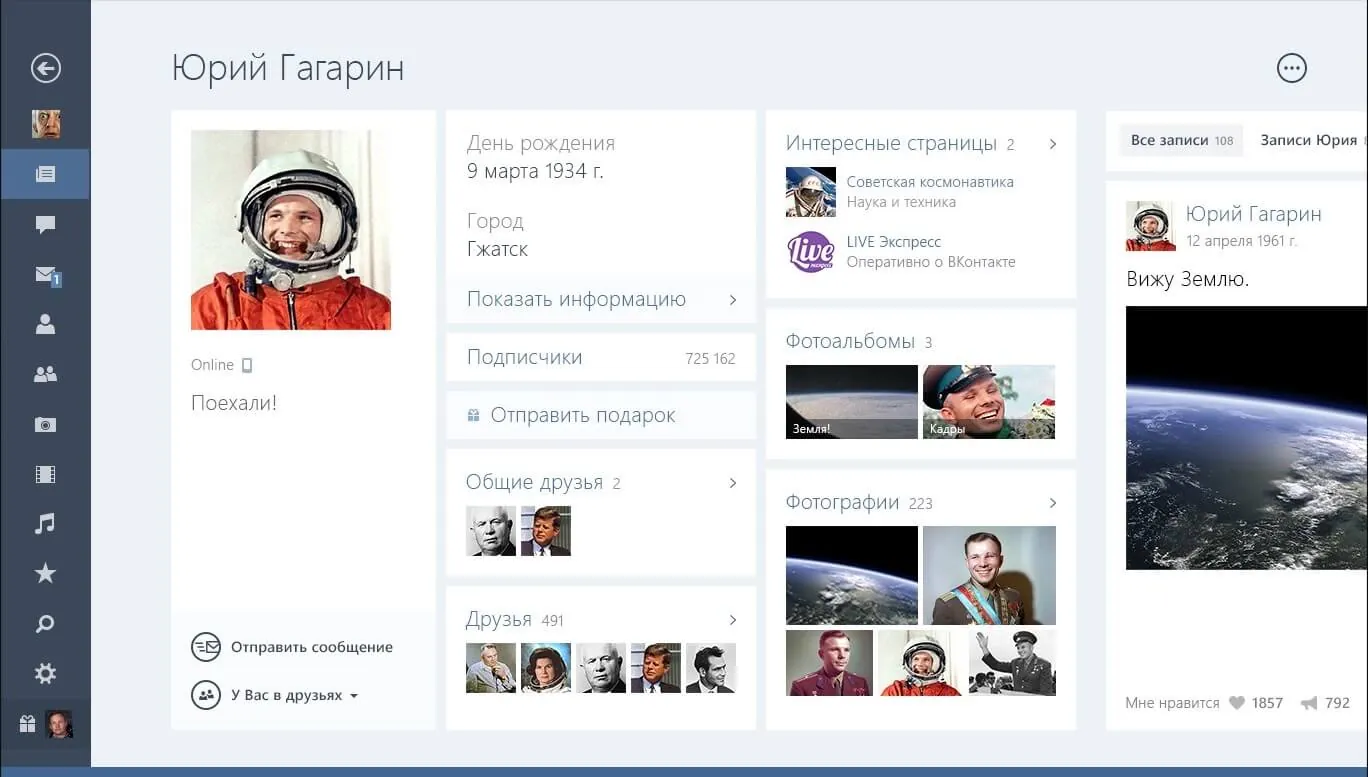Switch to 'Записи Юрия' tab
This screenshot has height=777, width=1368.
point(1308,141)
